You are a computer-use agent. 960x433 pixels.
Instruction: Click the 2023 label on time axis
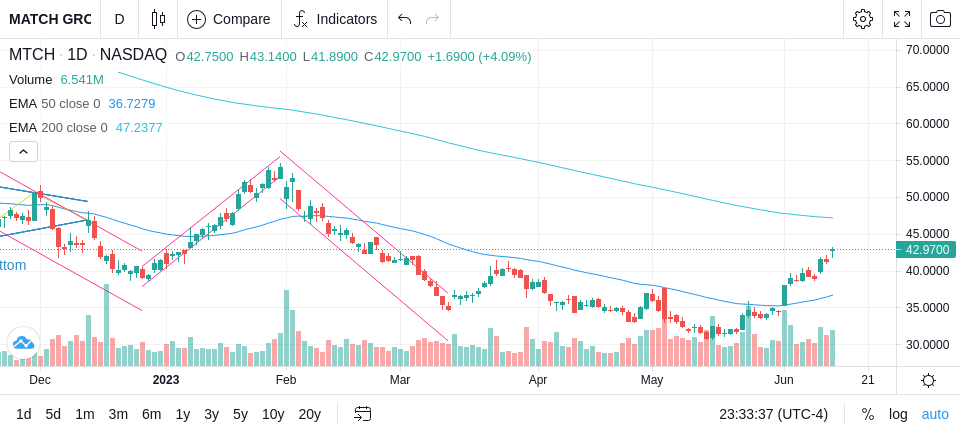[166, 380]
